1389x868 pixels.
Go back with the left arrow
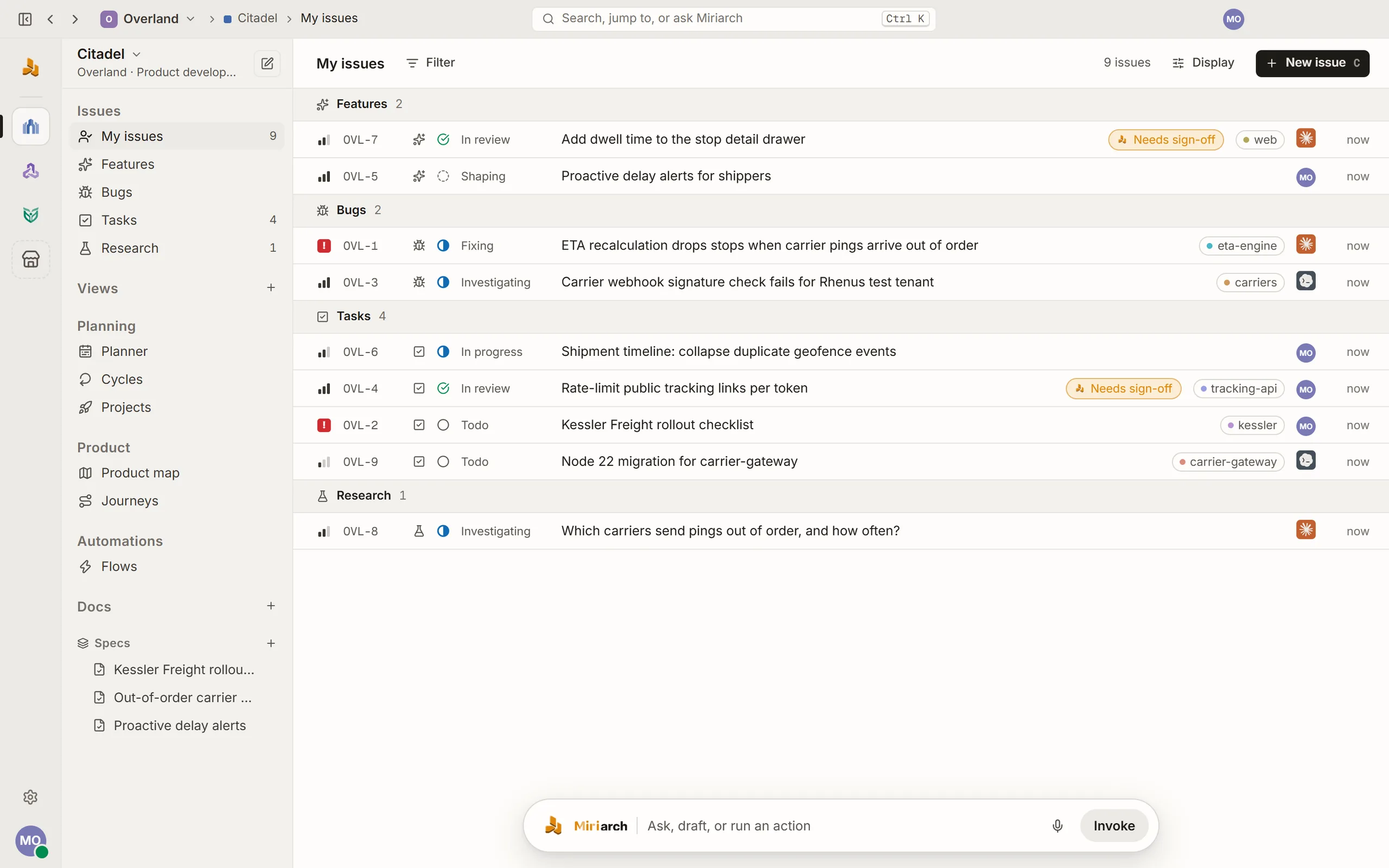coord(50,19)
